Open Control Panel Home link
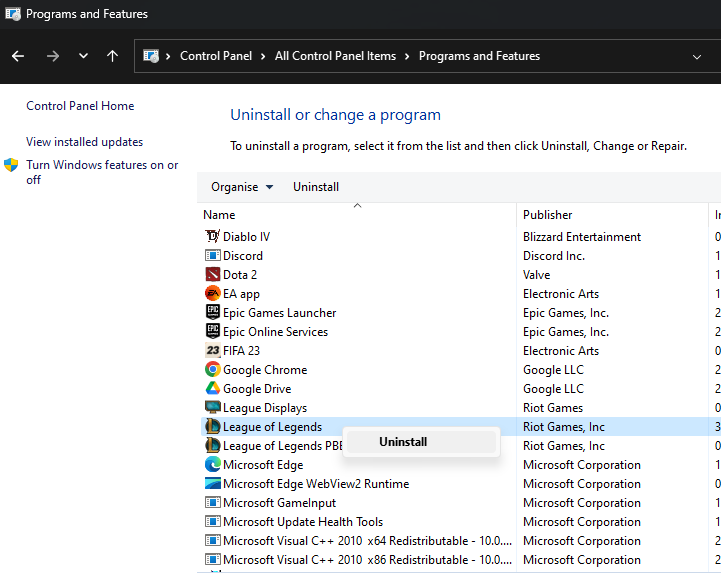This screenshot has height=573, width=721. coord(80,106)
